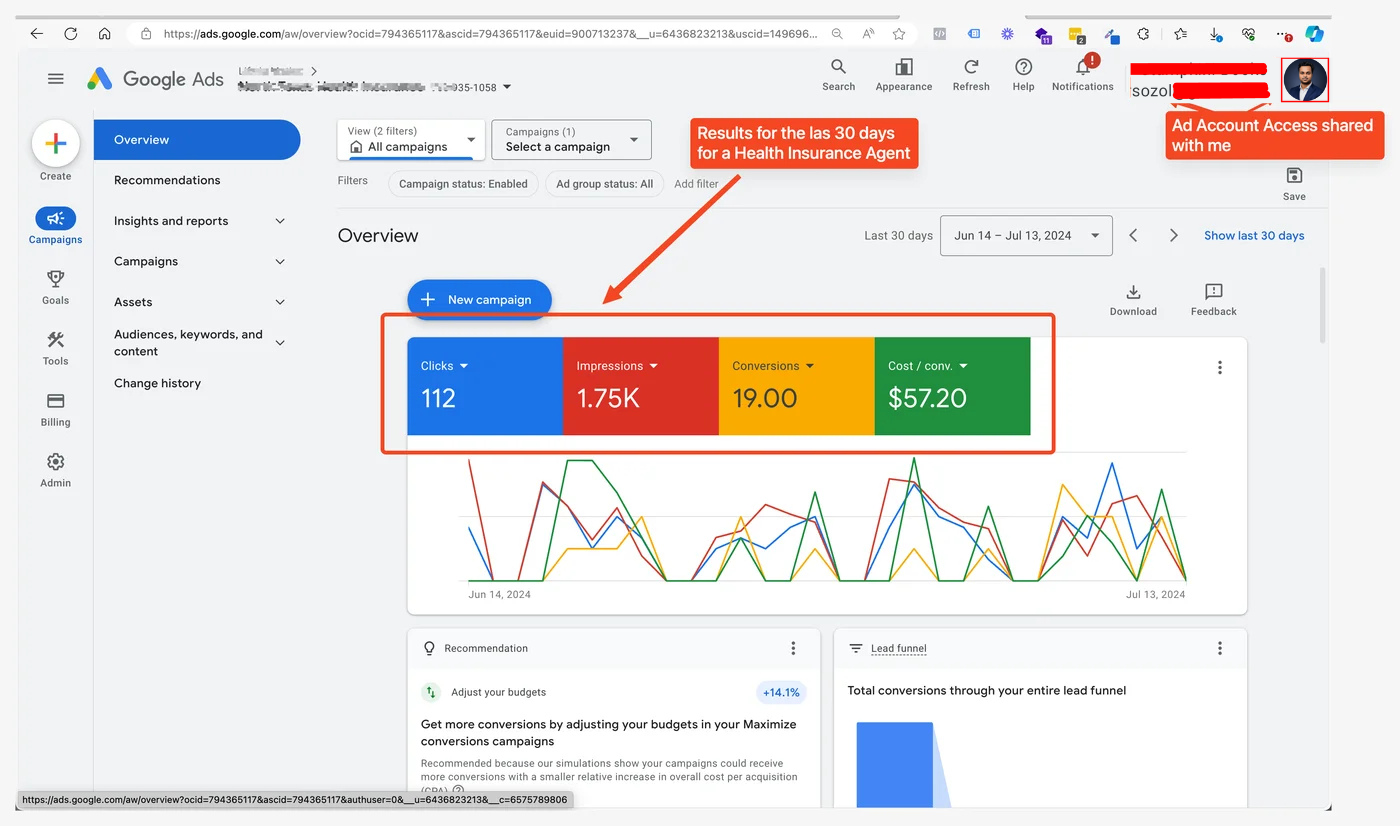
Task: Click Ad group status: All filter chip
Action: coord(604,184)
